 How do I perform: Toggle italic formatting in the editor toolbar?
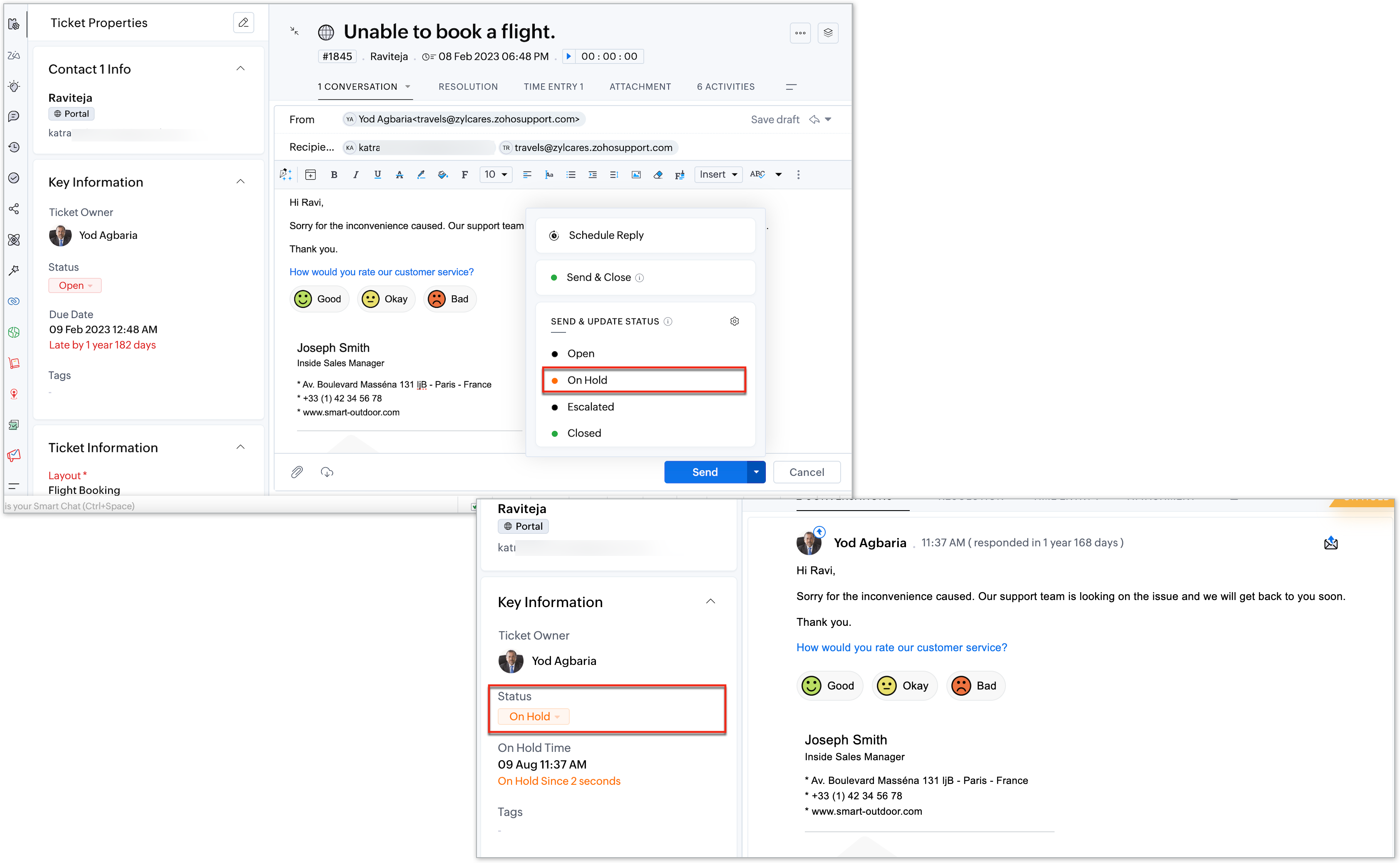355,175
